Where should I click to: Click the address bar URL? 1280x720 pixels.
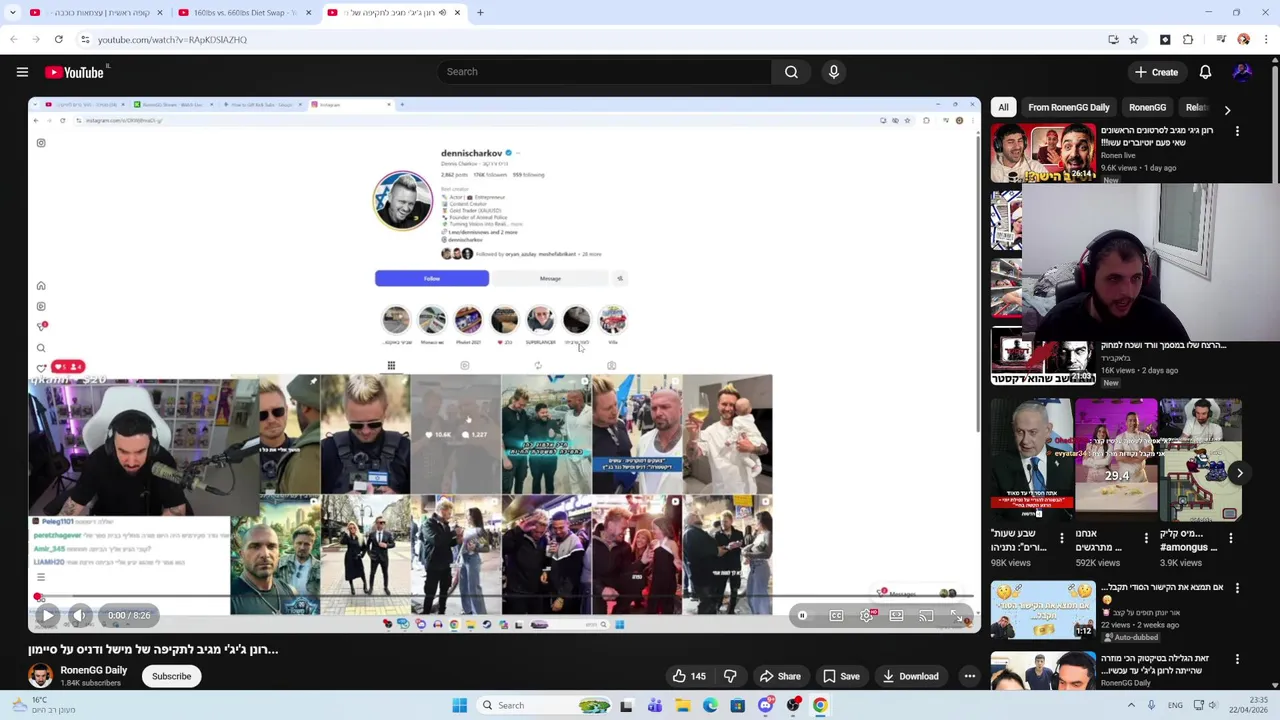point(172,40)
